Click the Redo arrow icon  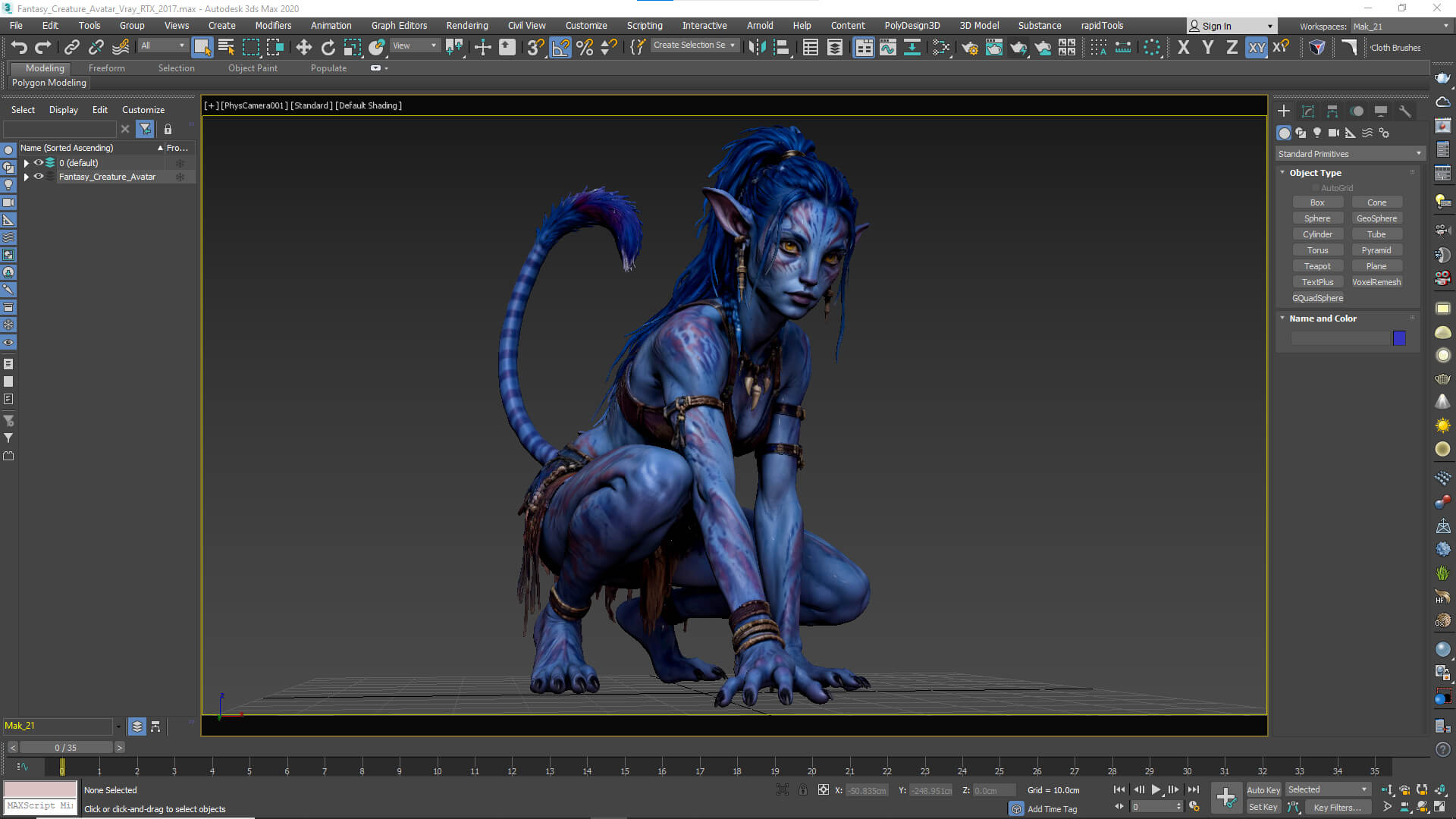(x=43, y=47)
